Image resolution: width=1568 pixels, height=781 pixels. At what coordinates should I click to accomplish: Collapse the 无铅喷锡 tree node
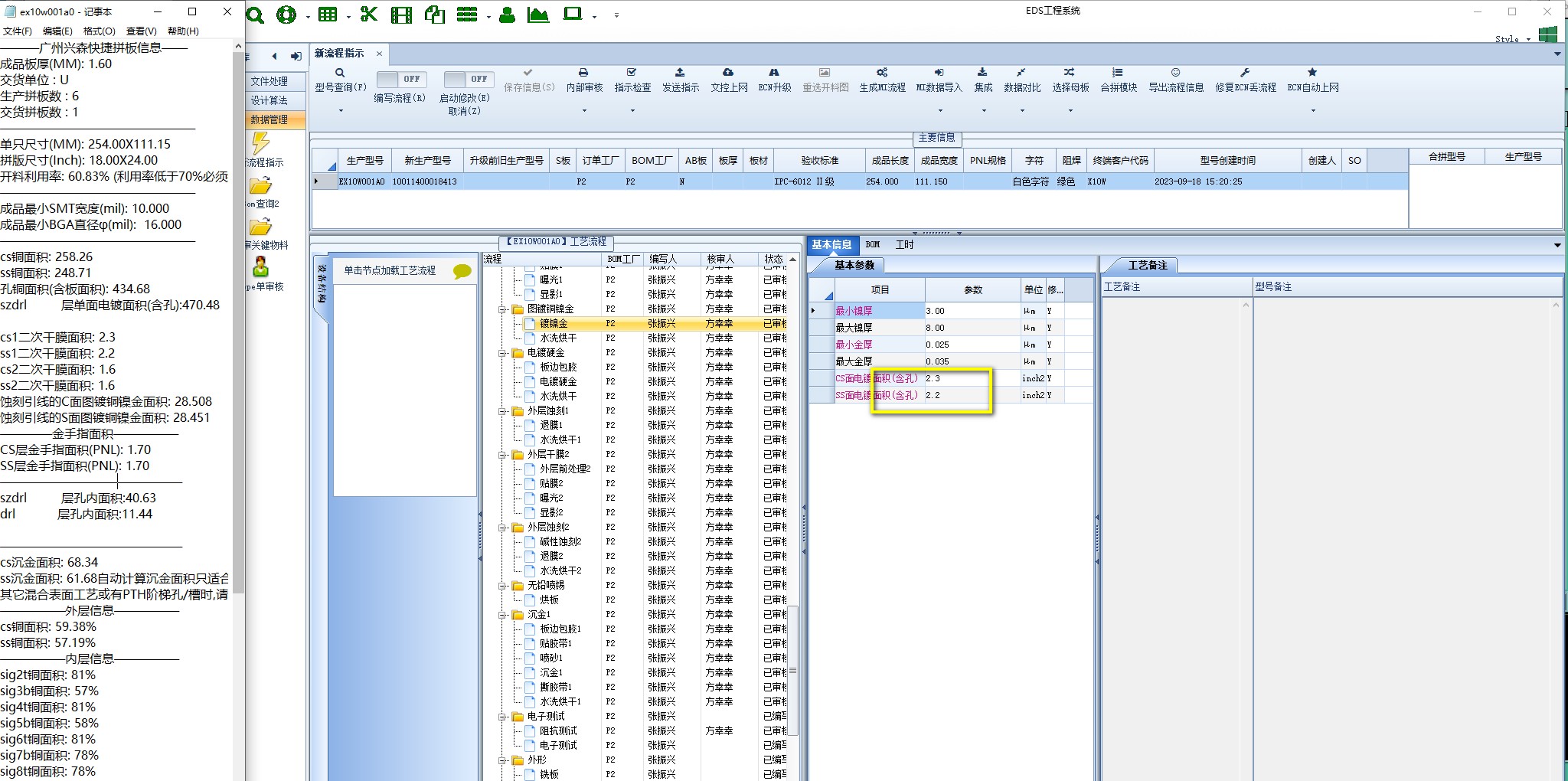(x=503, y=586)
